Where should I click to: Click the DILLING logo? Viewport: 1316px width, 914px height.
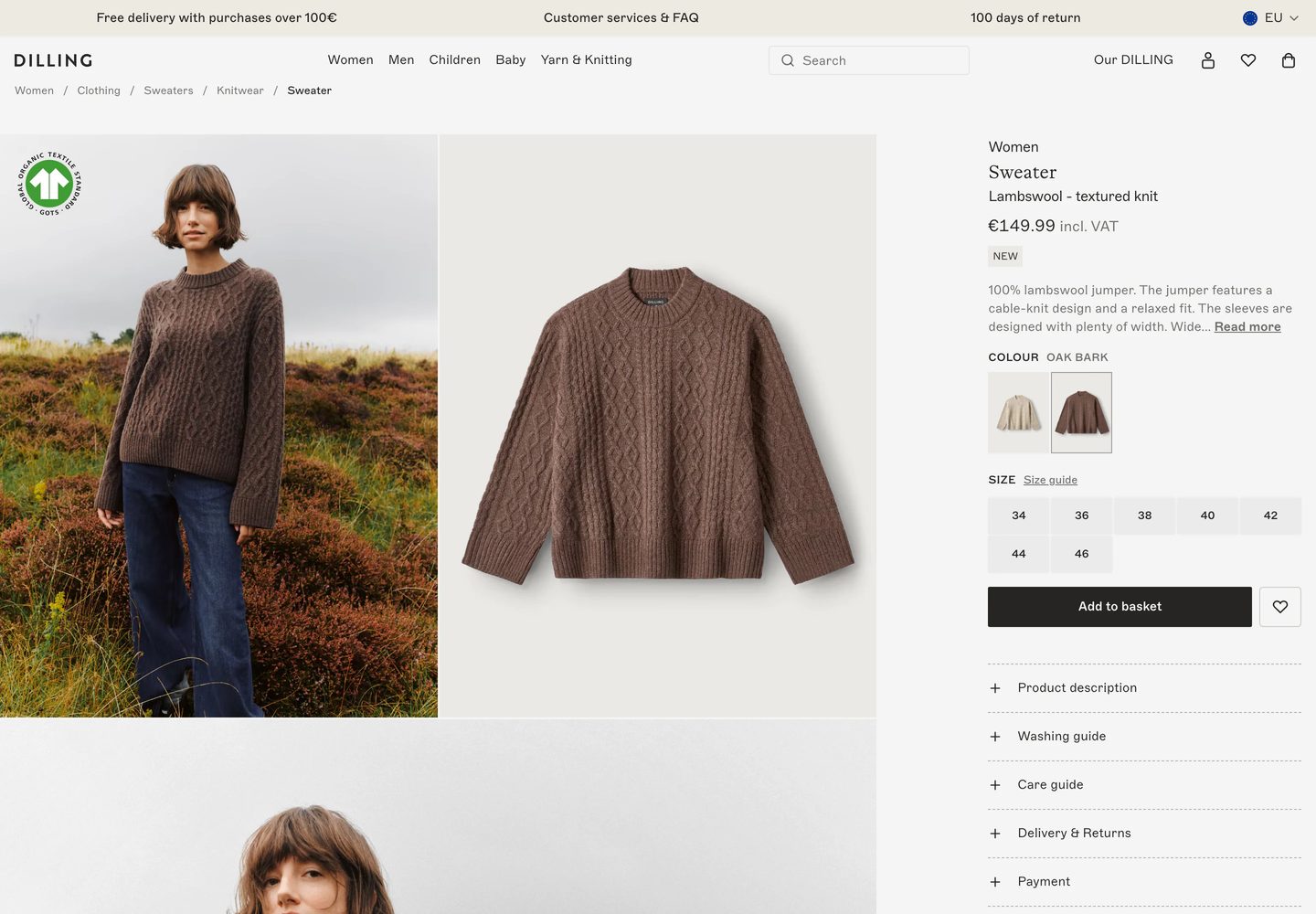coord(54,60)
